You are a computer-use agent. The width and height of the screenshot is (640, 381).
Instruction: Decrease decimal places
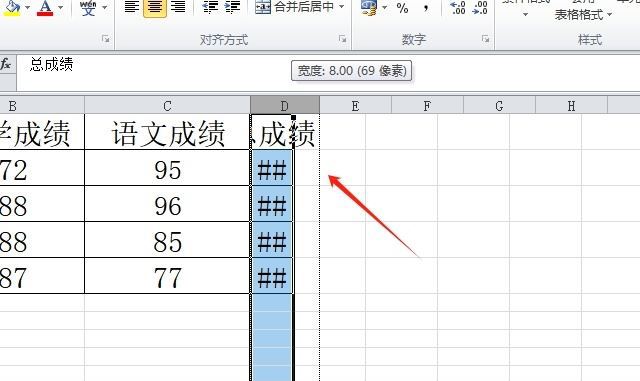point(480,8)
